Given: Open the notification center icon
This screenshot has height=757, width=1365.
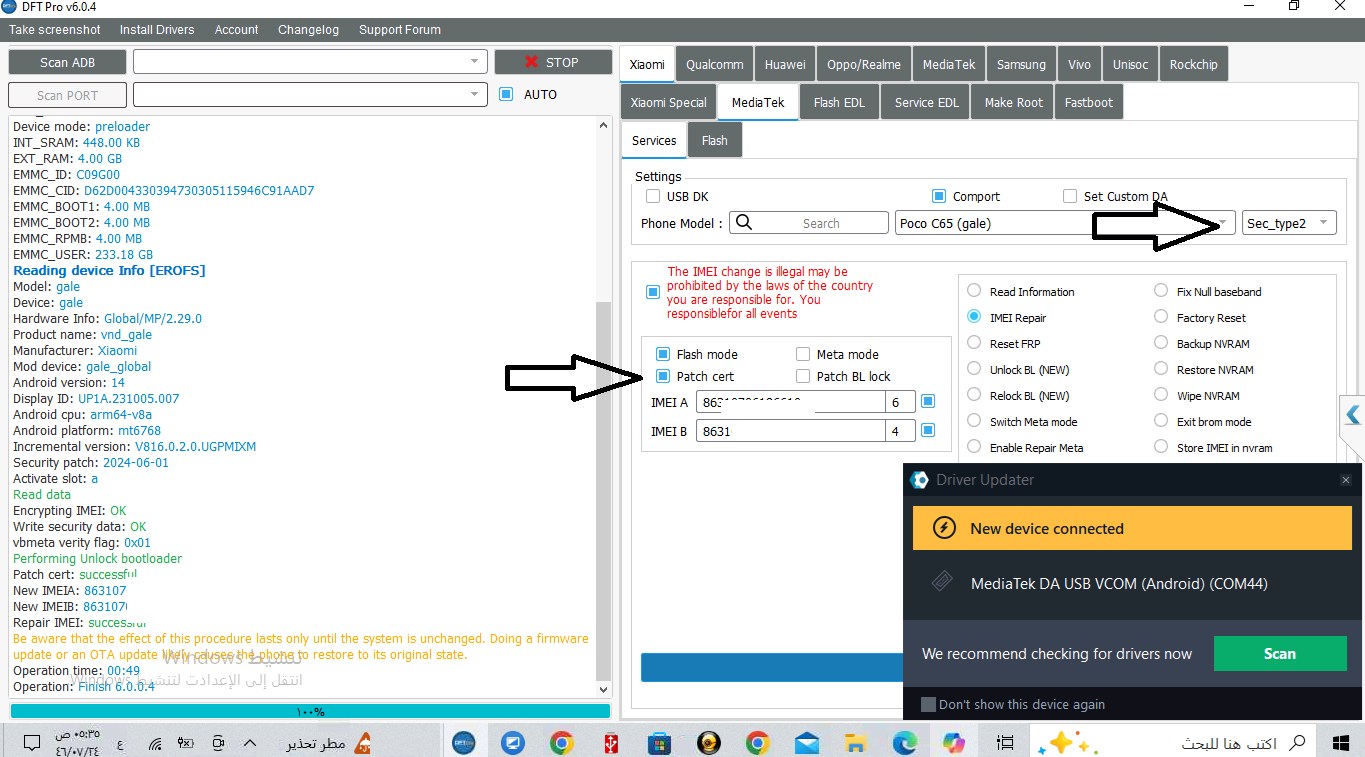Looking at the screenshot, I should [x=31, y=743].
